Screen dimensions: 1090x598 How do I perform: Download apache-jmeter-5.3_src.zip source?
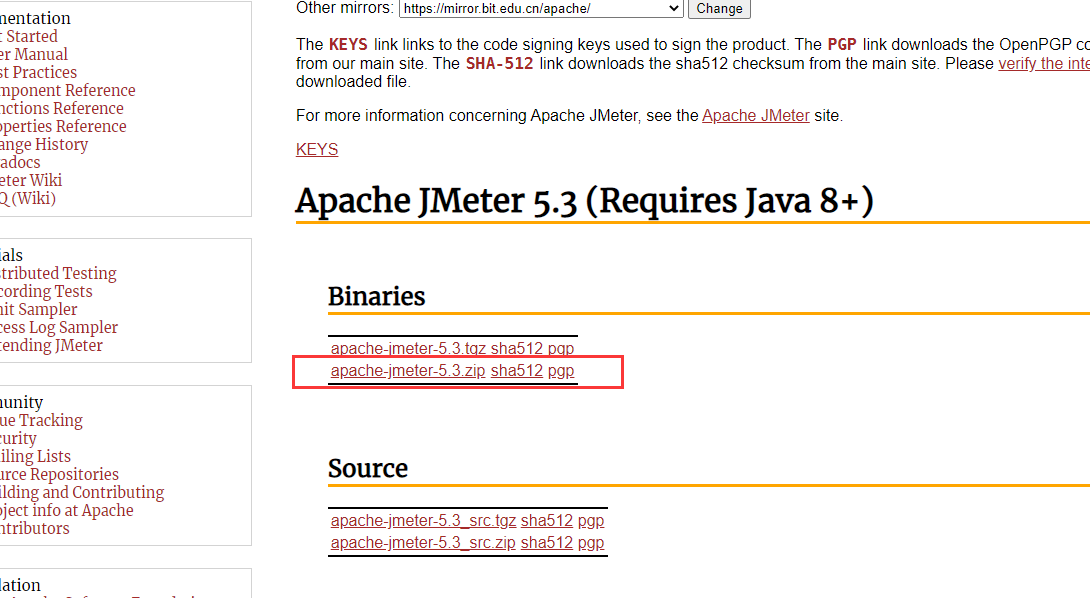point(423,542)
